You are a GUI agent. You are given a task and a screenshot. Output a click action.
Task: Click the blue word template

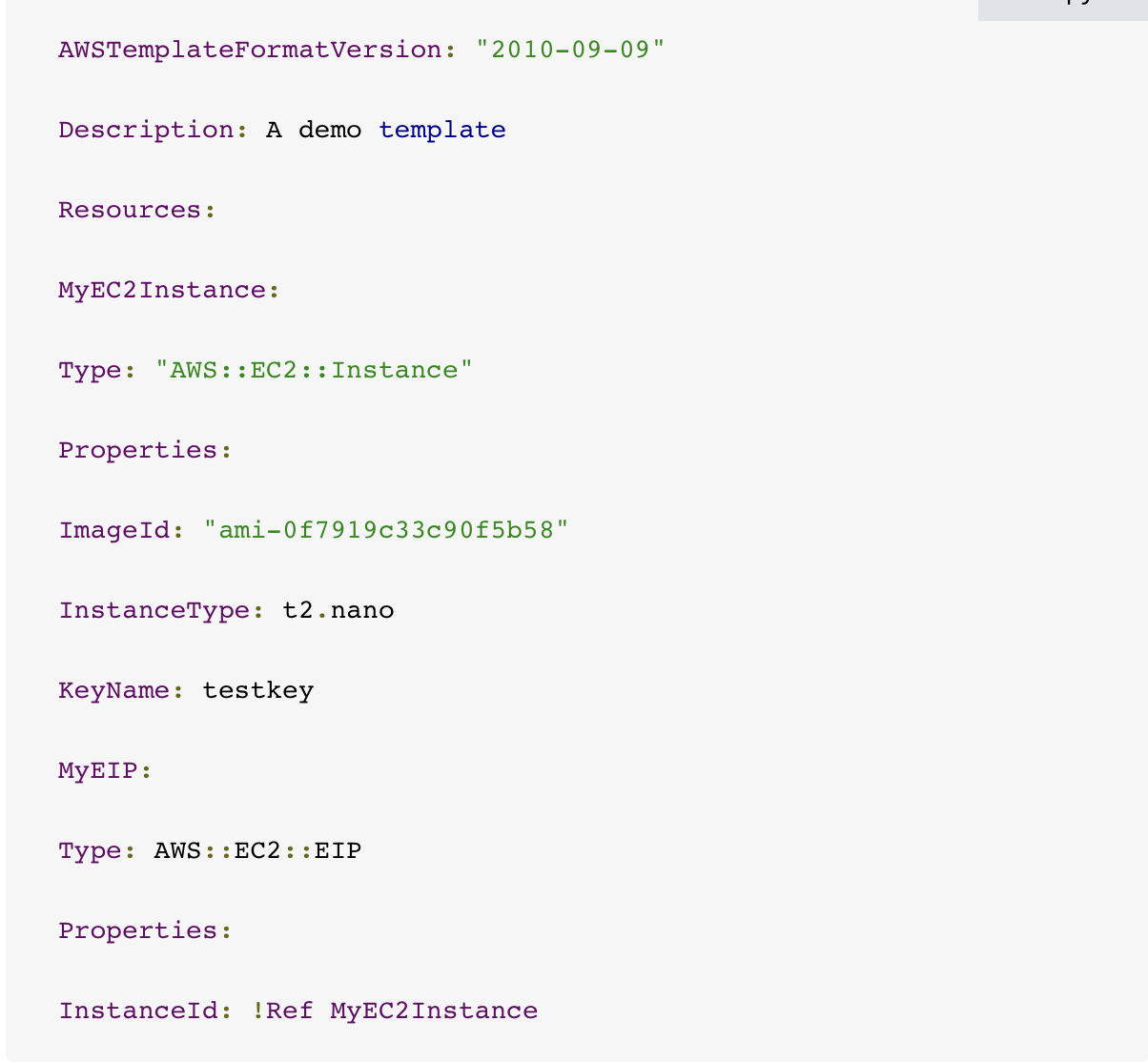[x=442, y=130]
